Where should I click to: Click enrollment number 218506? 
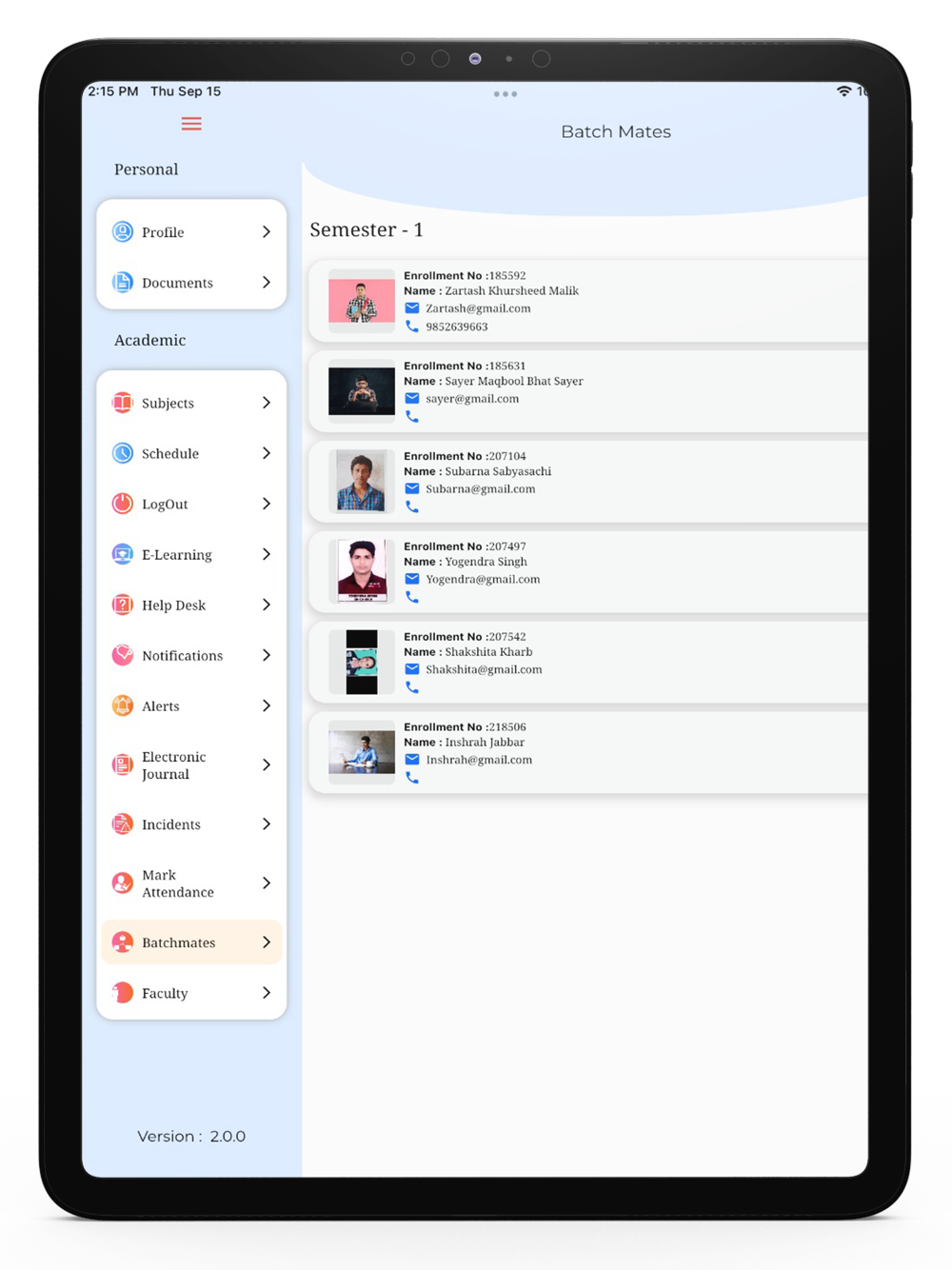pos(506,726)
